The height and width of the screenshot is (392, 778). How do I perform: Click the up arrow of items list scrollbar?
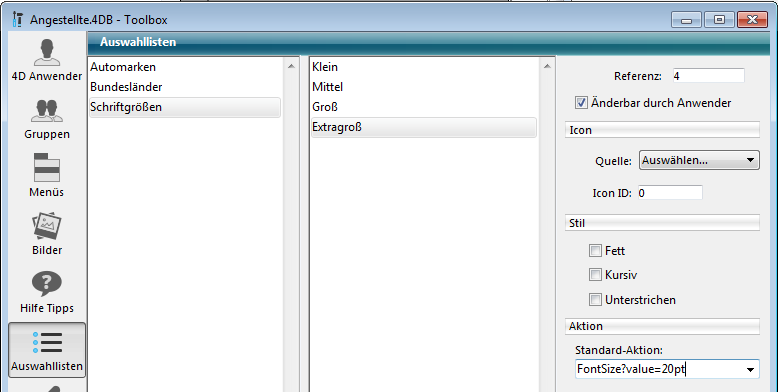pyautogui.click(x=547, y=66)
